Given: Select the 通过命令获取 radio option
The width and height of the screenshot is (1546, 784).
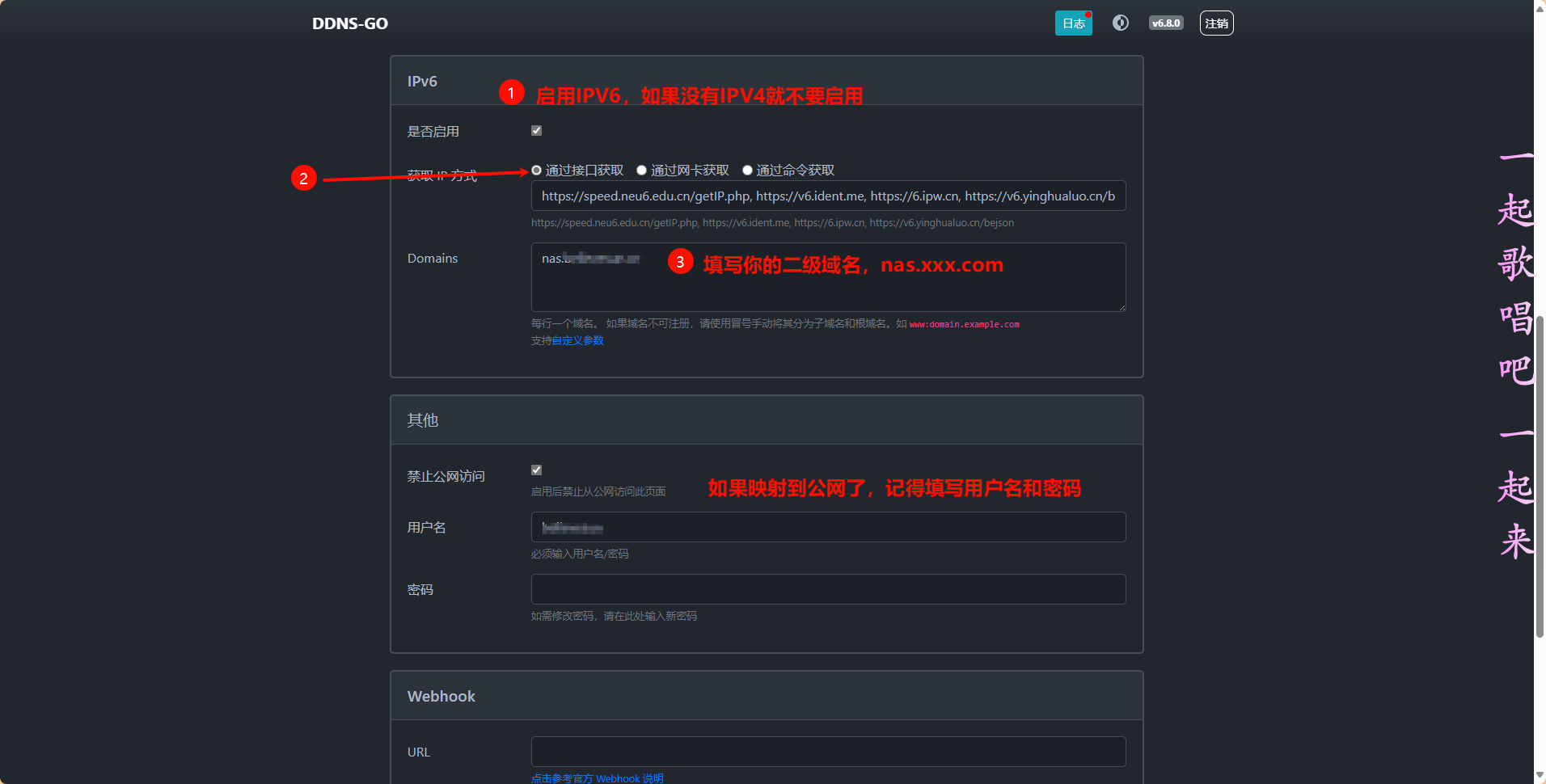Looking at the screenshot, I should coord(747,170).
